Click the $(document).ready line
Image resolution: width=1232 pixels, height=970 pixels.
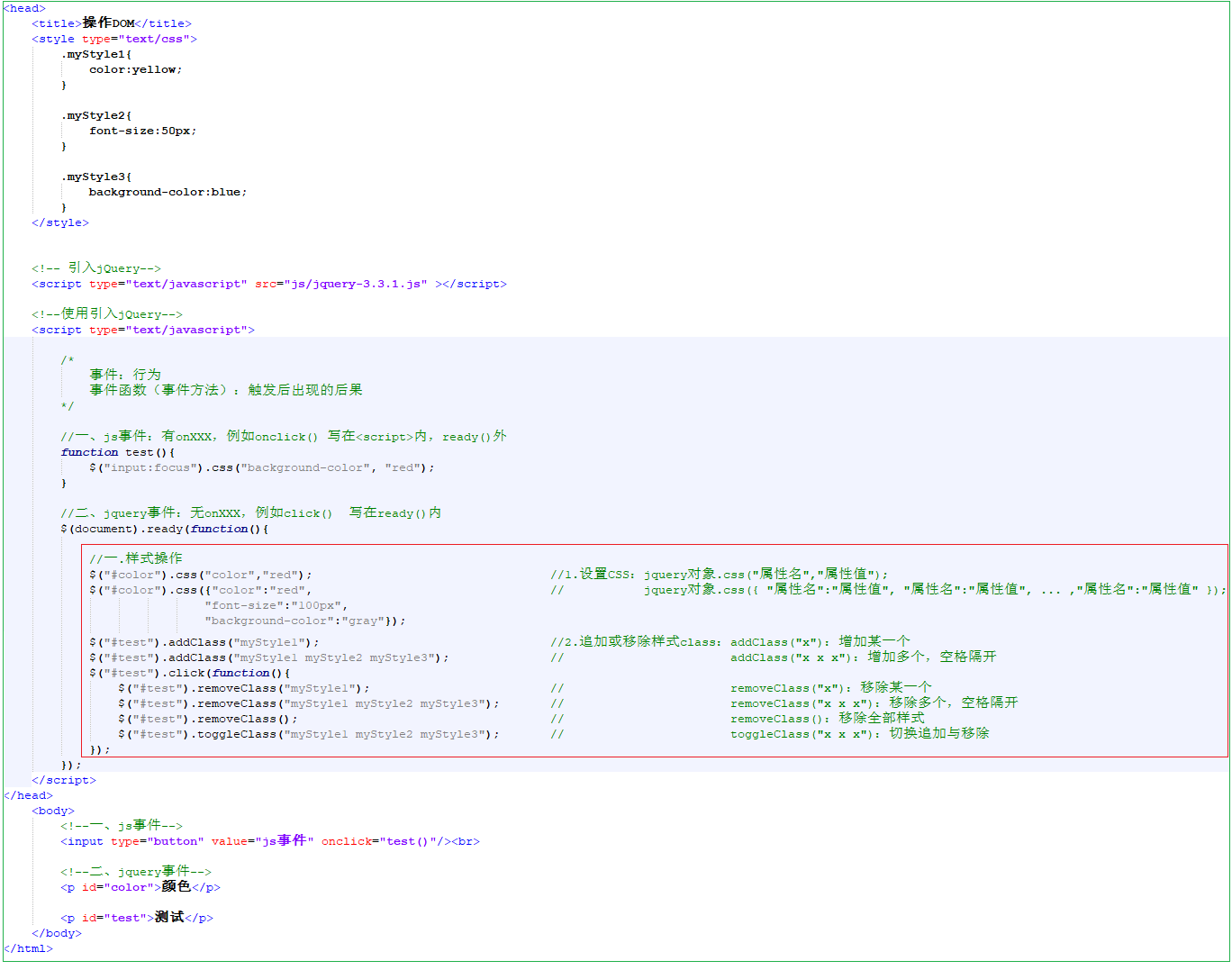(x=164, y=529)
